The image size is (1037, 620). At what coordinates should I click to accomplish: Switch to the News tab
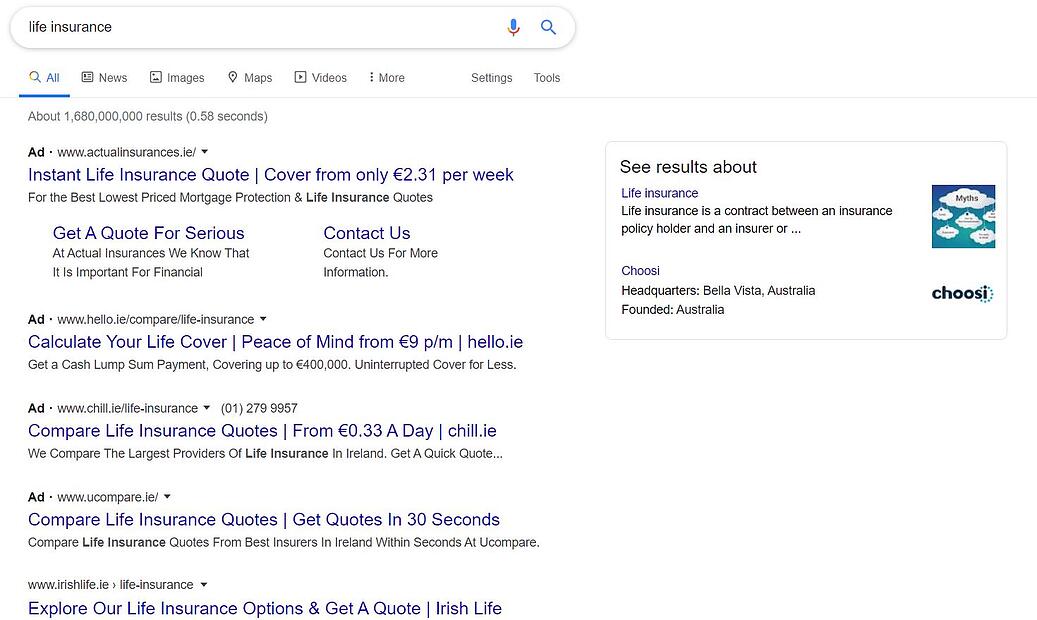coord(104,77)
